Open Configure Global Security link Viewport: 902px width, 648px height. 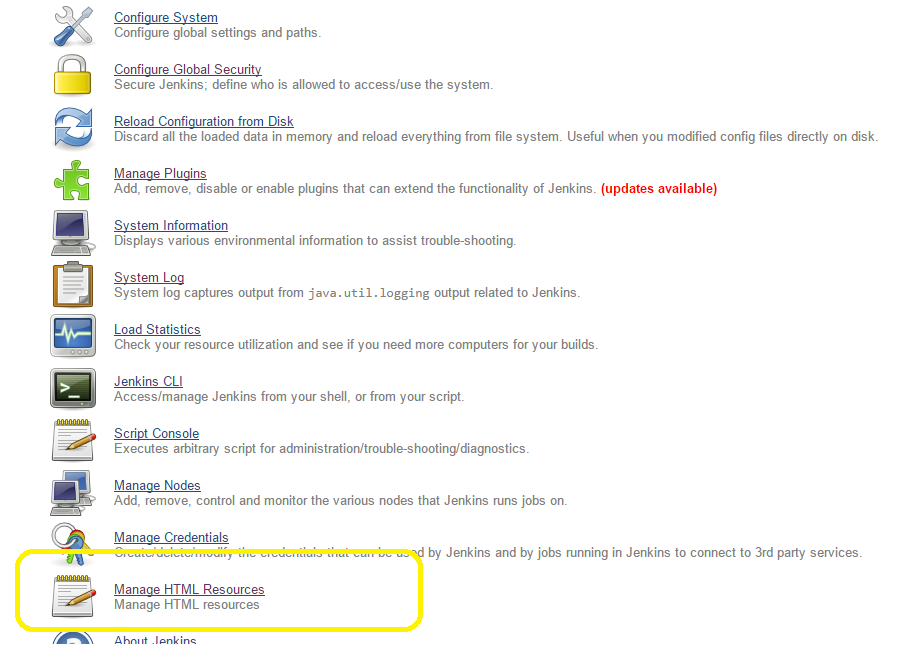coord(188,69)
